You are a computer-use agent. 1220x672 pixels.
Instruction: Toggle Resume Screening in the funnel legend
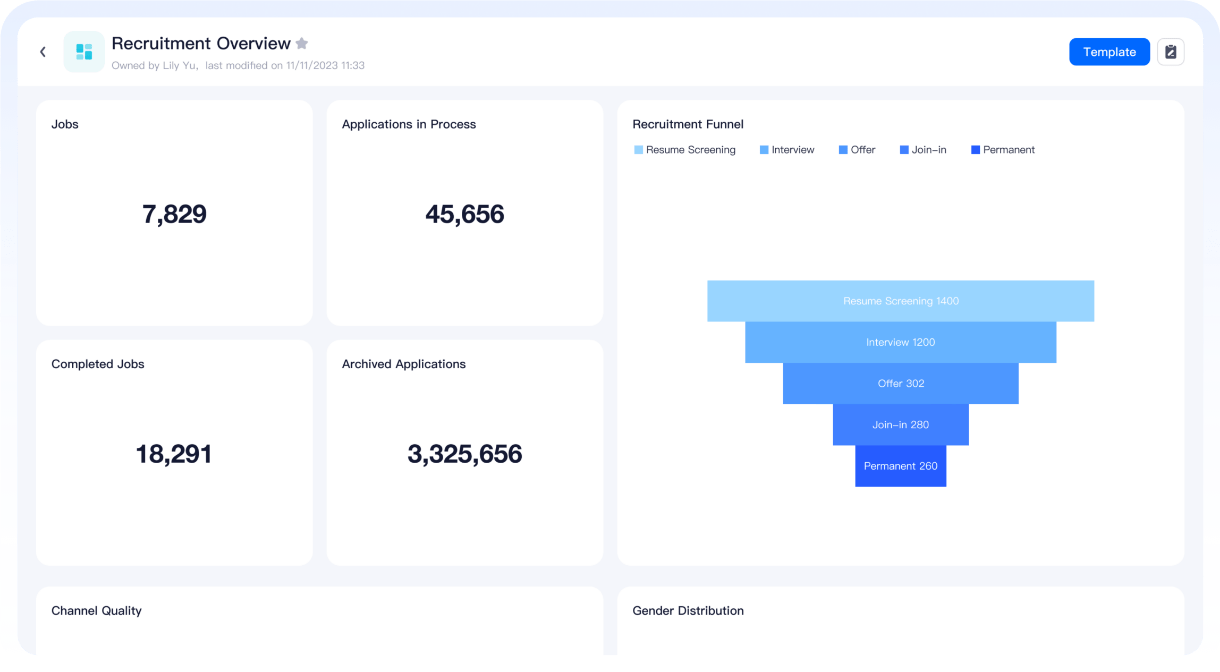tap(684, 150)
